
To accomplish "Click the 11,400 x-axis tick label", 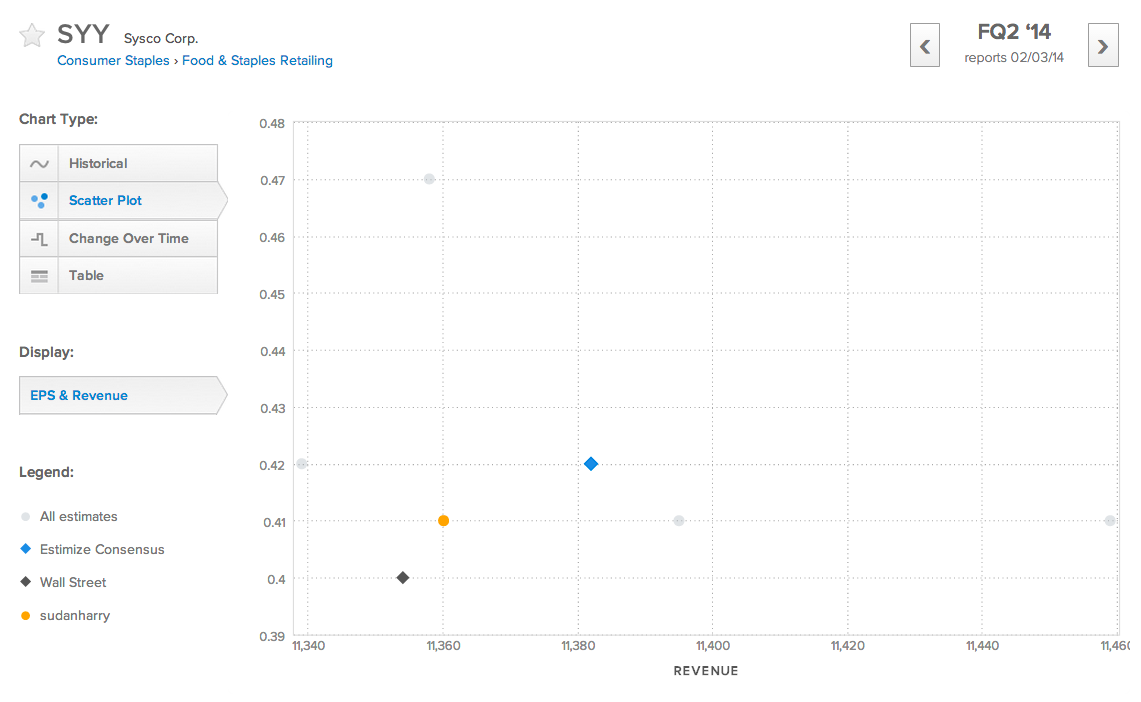I will [713, 646].
